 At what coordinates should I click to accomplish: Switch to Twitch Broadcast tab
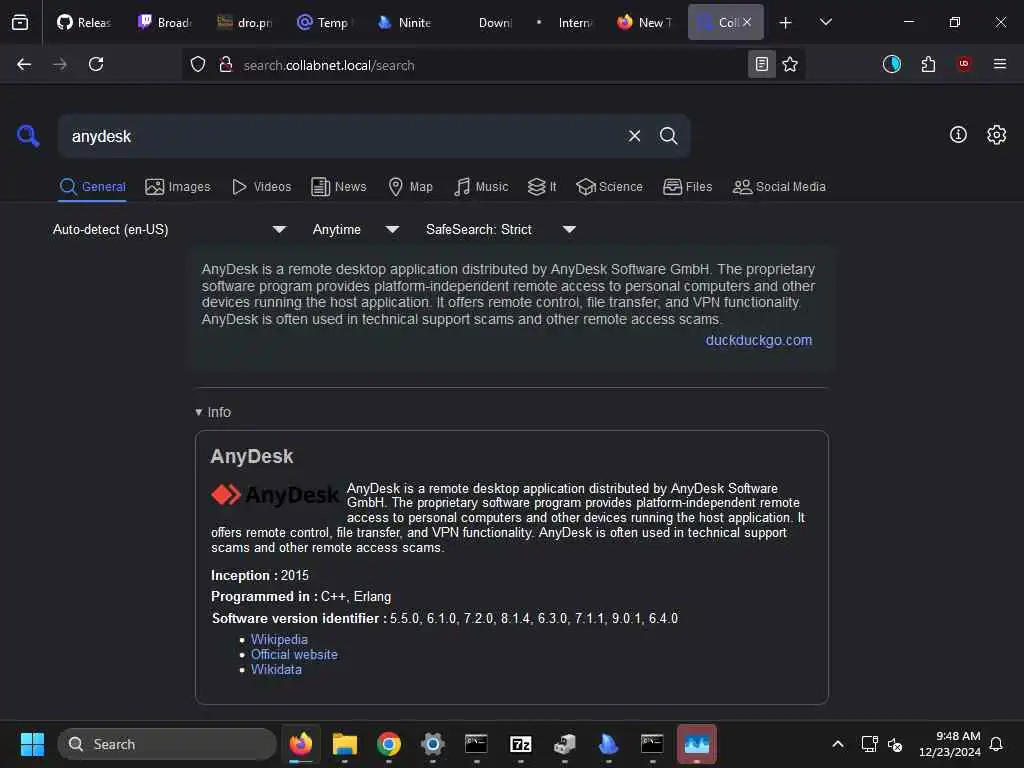(x=165, y=22)
